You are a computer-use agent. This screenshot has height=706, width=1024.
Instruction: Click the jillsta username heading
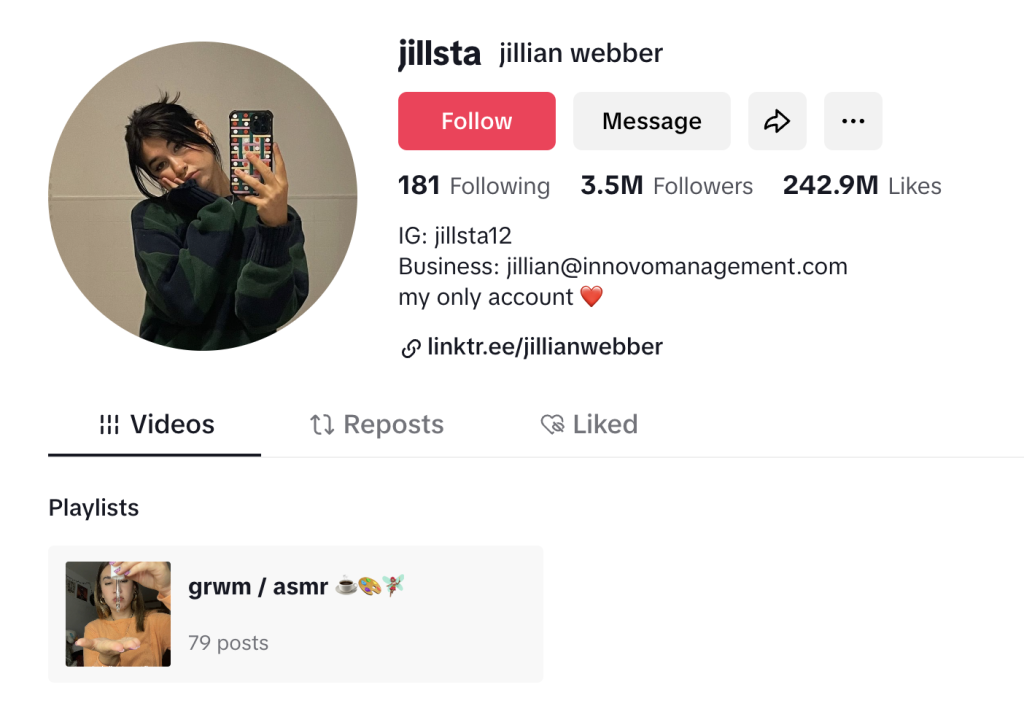(x=440, y=54)
